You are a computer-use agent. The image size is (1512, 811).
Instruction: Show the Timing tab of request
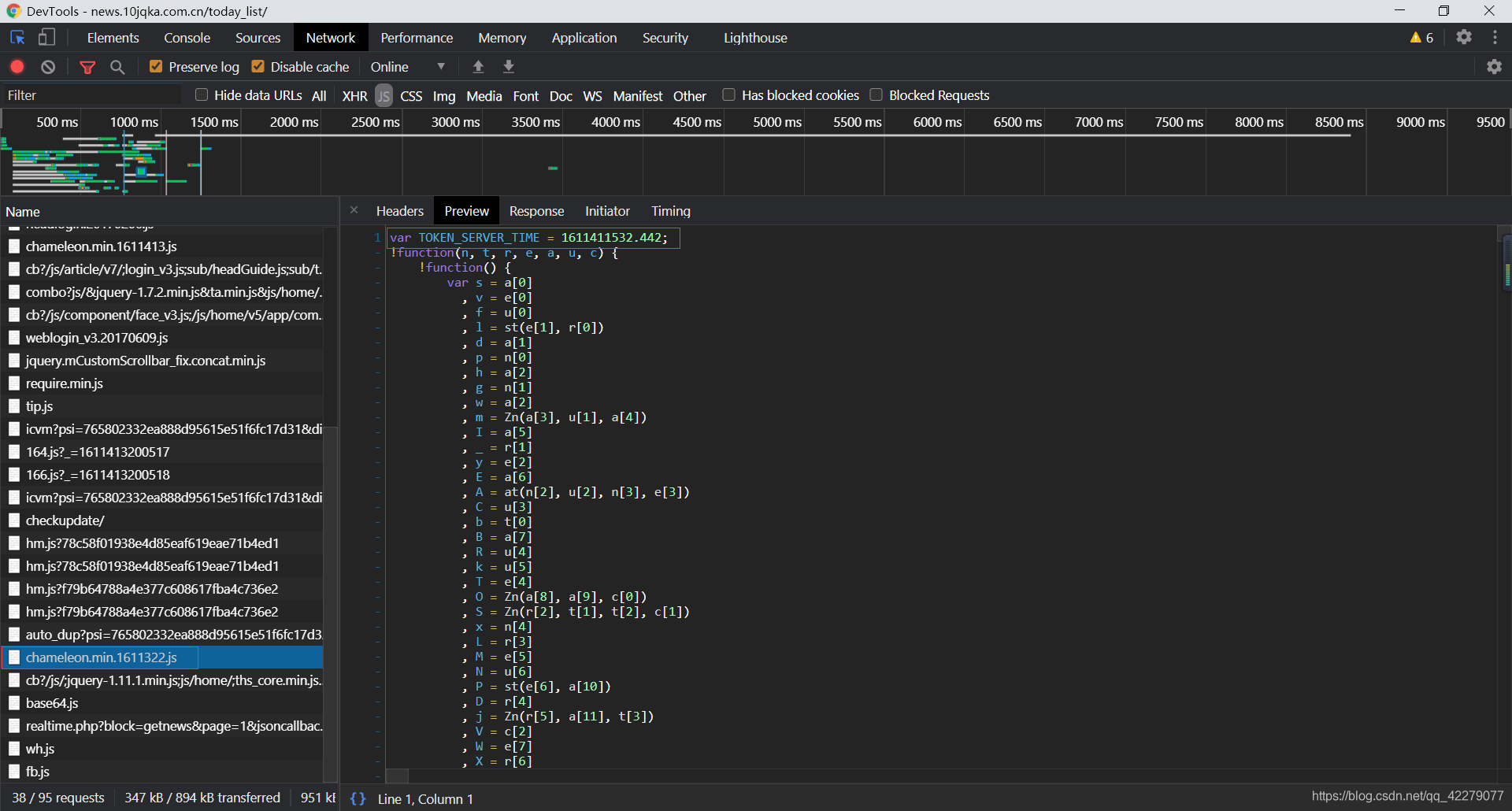[x=670, y=211]
